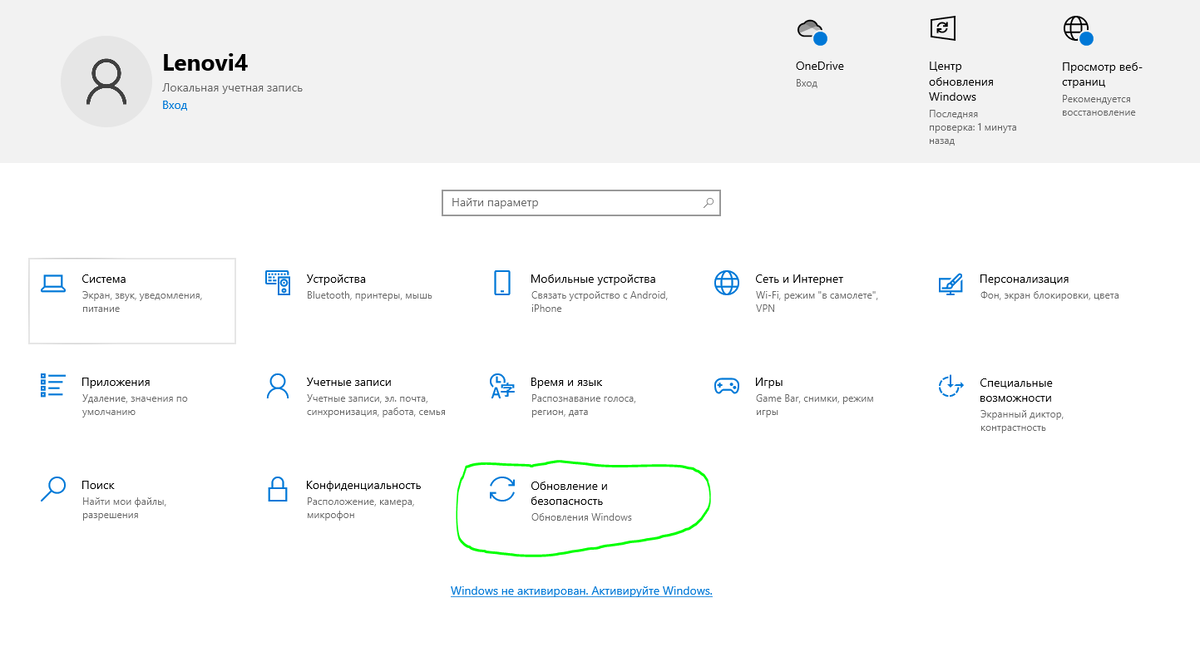Select the Устройства category title

point(336,279)
